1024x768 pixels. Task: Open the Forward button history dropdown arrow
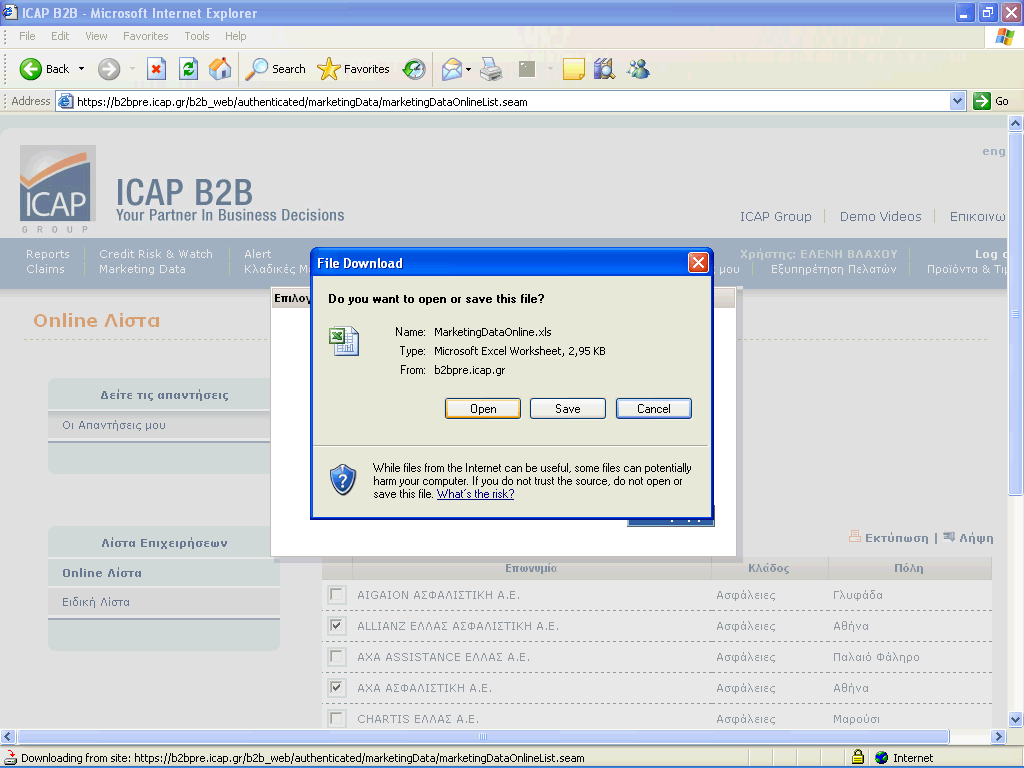[x=133, y=69]
